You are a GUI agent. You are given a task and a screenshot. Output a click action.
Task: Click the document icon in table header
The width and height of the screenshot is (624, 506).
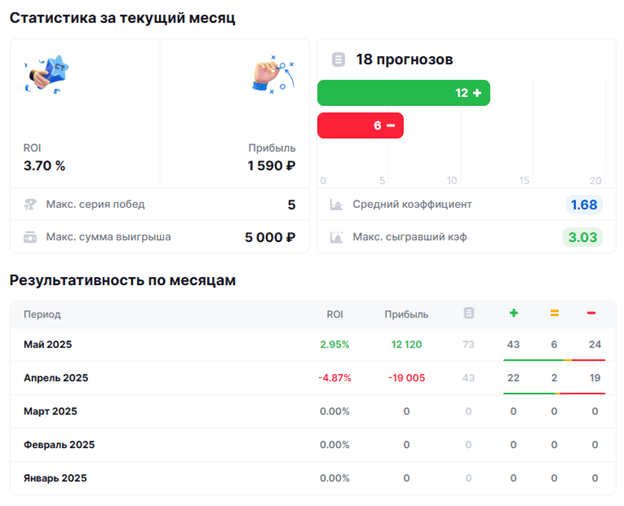(469, 313)
